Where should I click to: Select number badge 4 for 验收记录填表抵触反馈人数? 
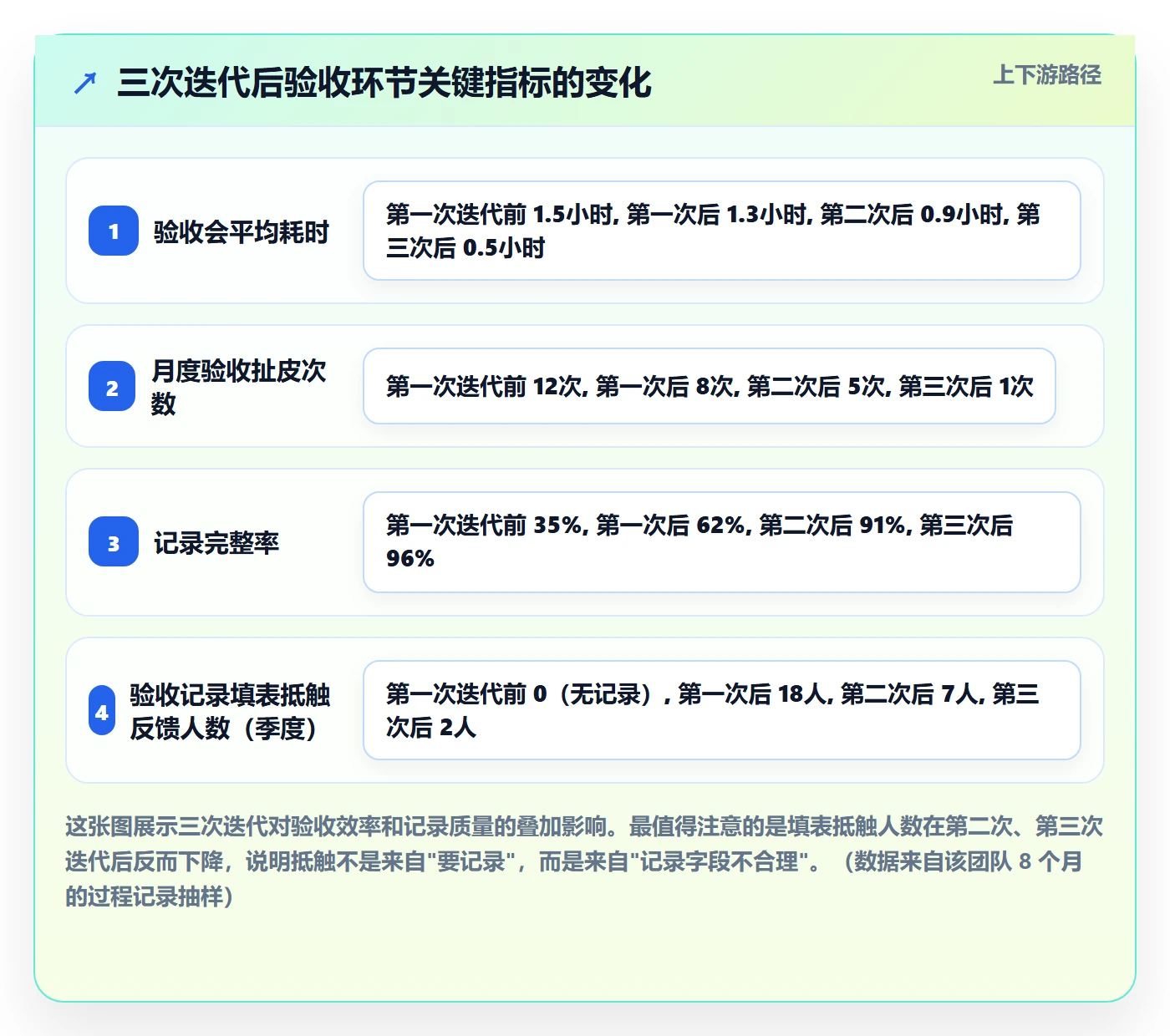[102, 710]
